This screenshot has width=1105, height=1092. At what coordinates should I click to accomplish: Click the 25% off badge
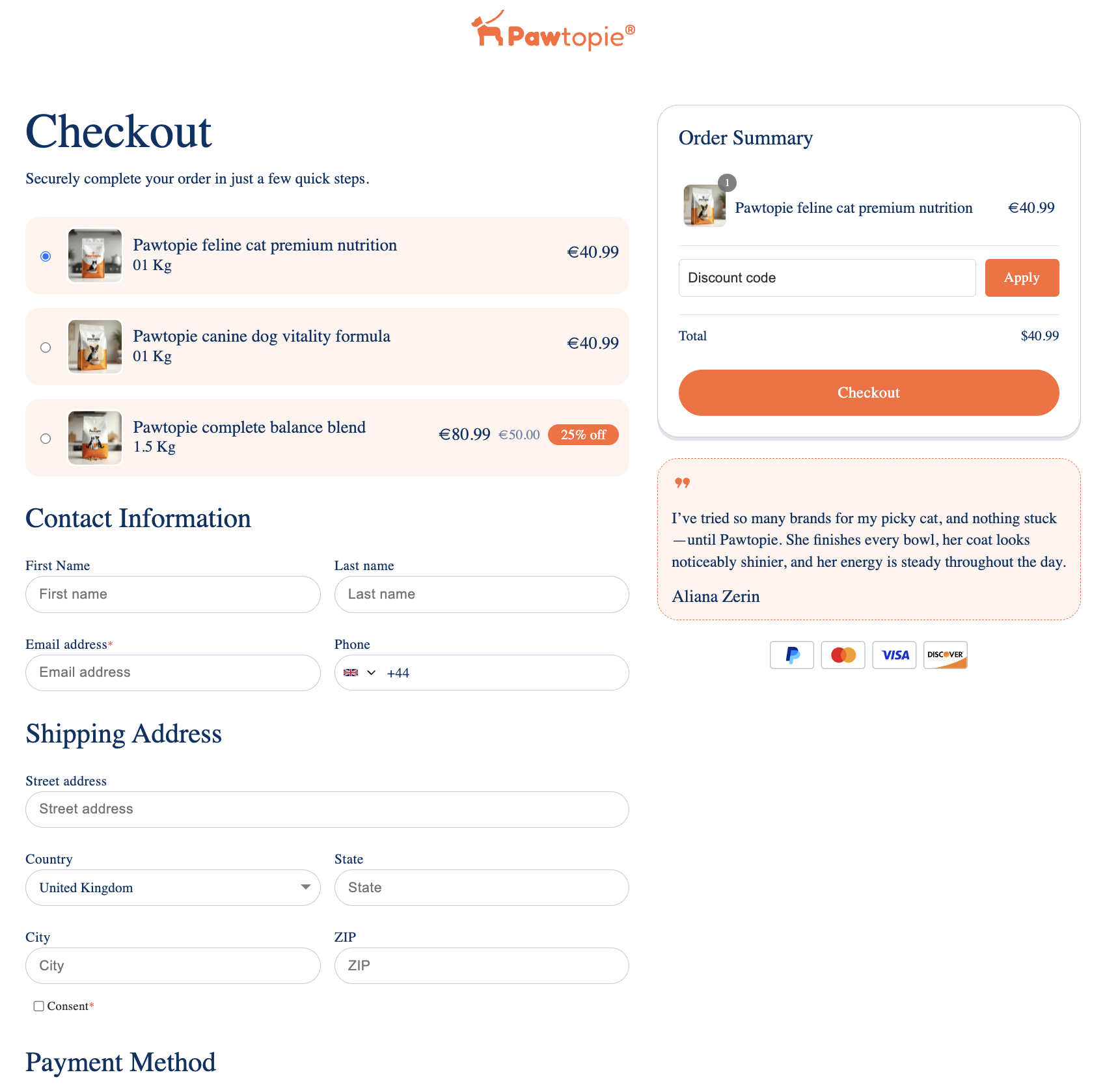[583, 435]
